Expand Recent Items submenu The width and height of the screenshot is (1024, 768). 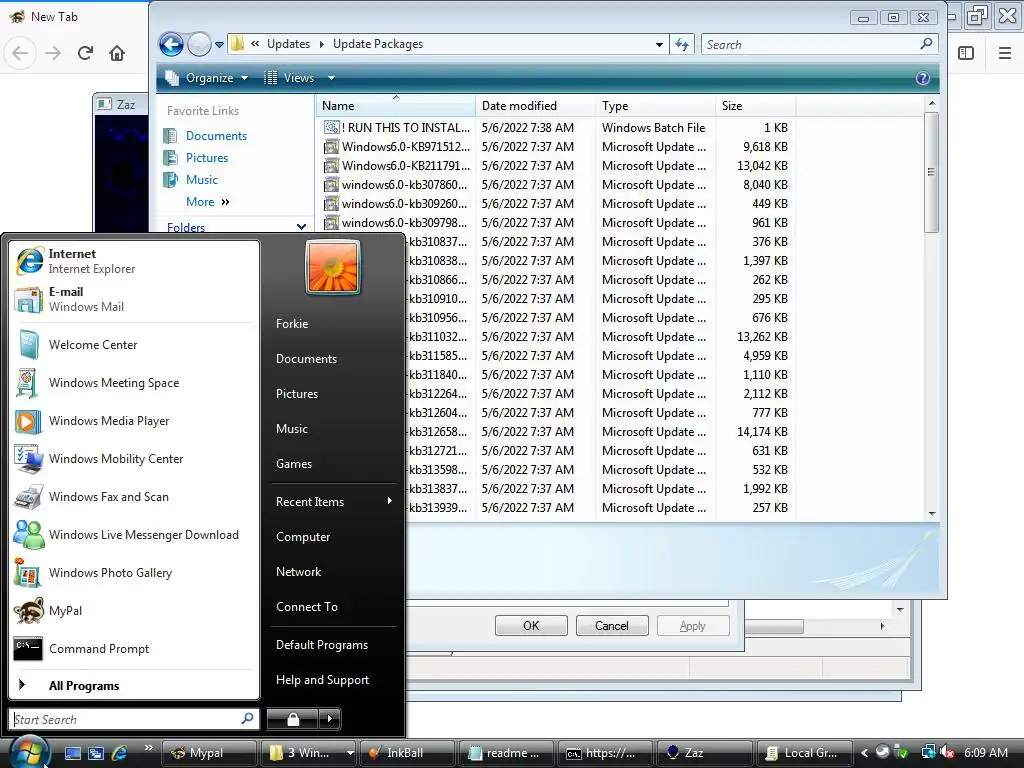click(x=334, y=502)
